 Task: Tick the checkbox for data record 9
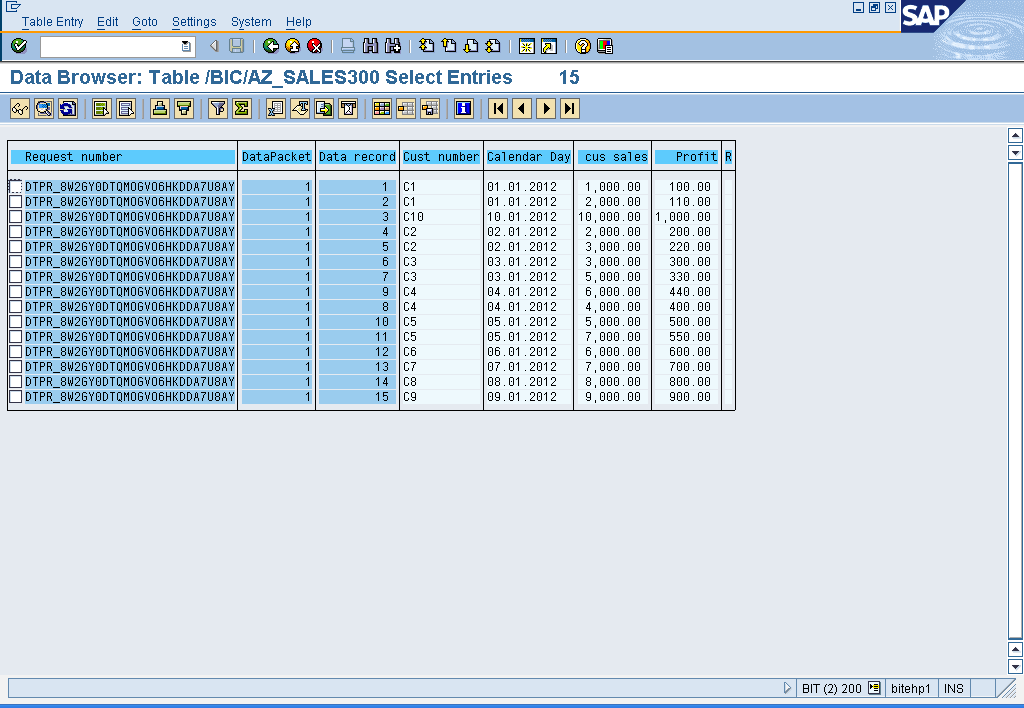pos(16,292)
